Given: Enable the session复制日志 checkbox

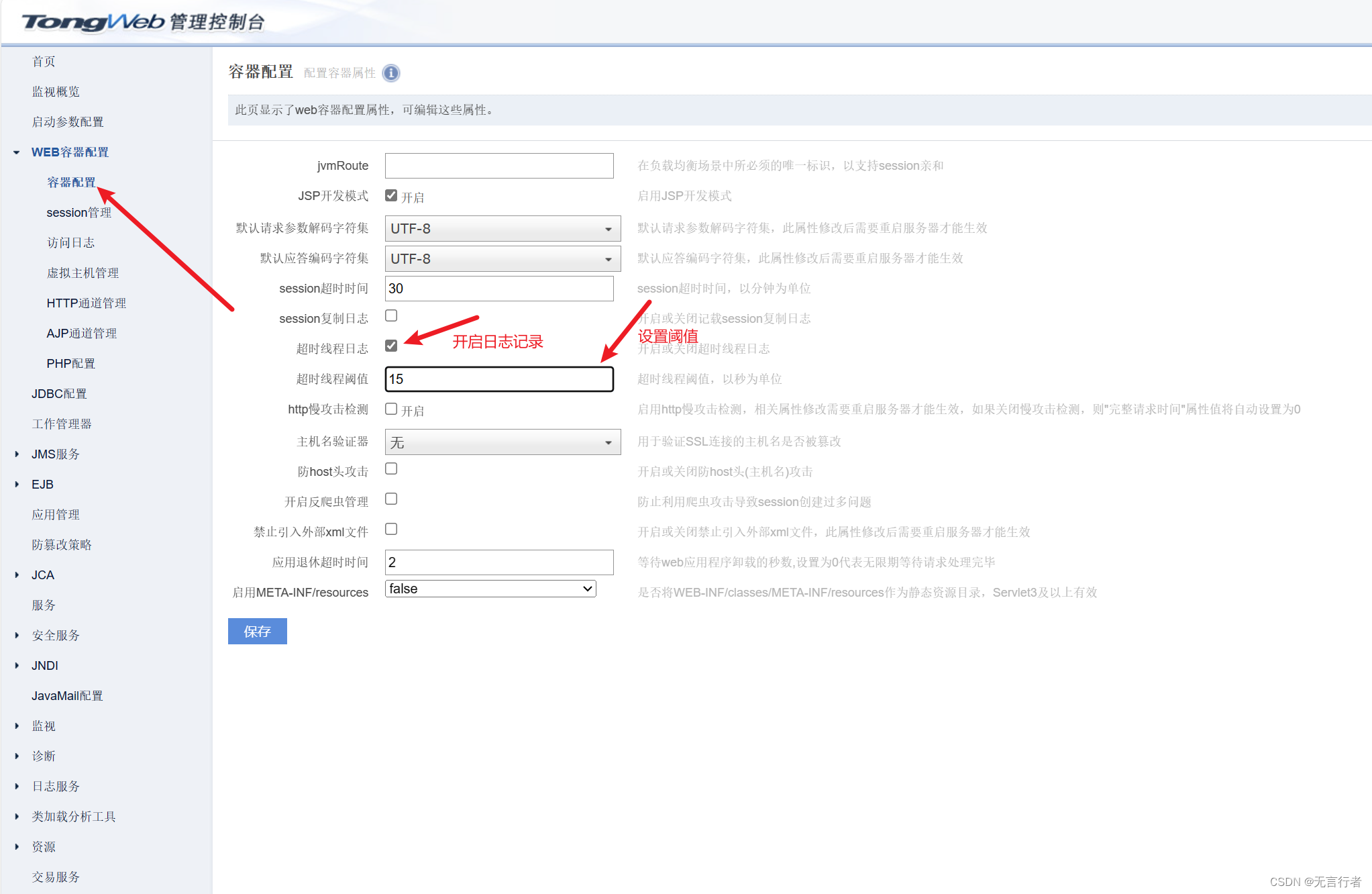Looking at the screenshot, I should 391,315.
